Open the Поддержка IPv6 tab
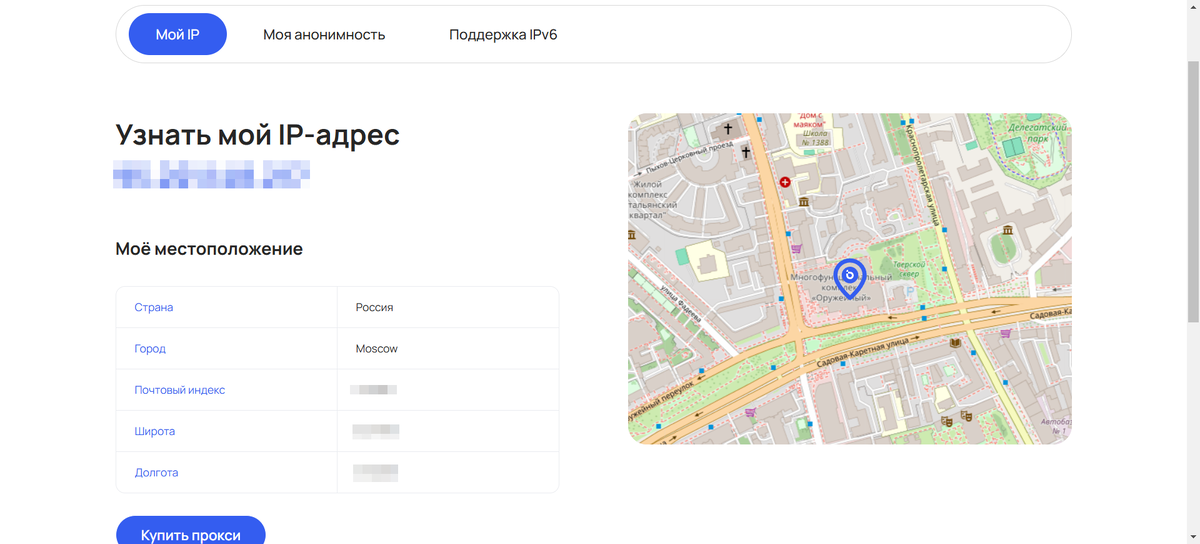 [x=503, y=34]
